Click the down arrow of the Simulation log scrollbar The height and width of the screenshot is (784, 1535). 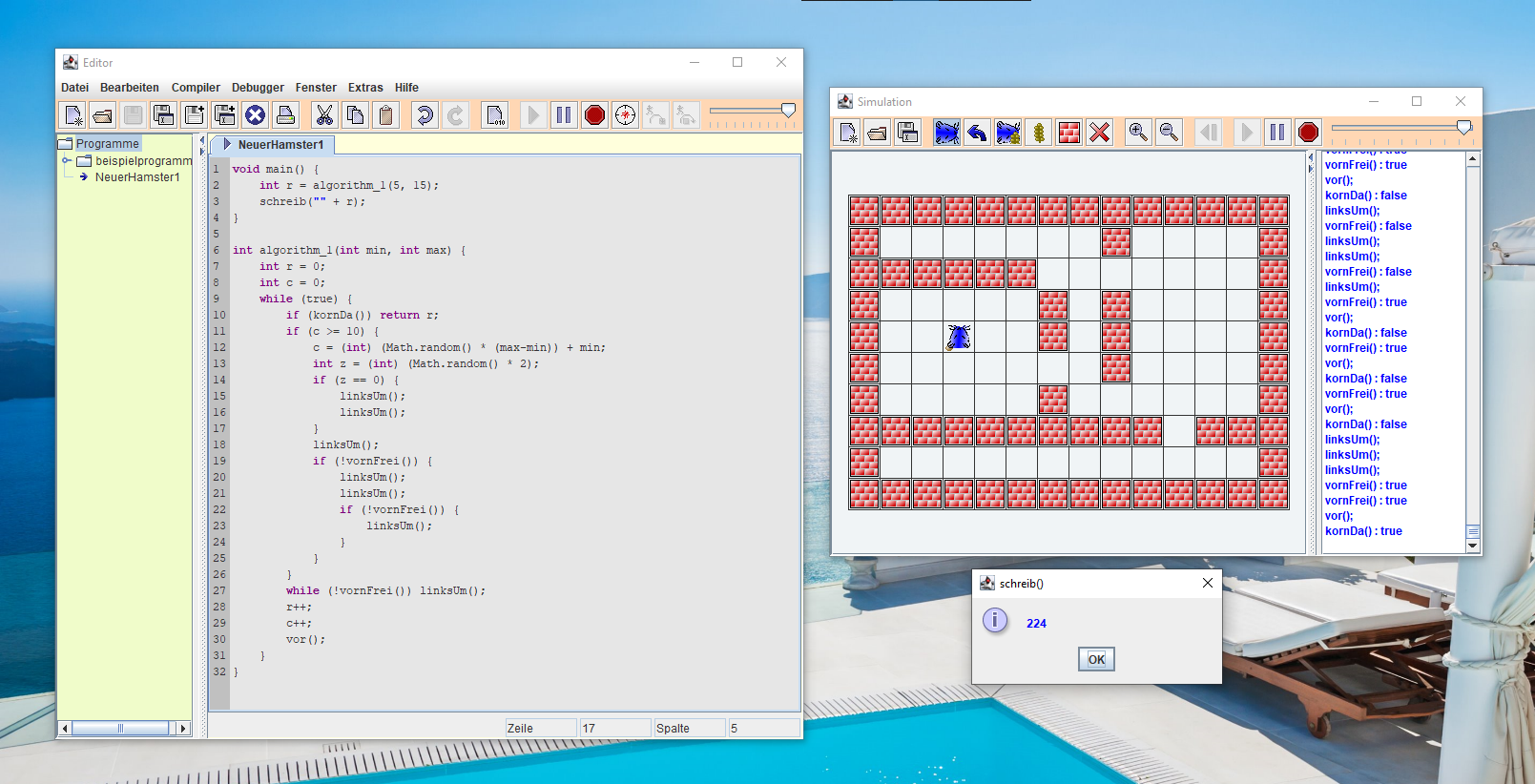pos(1472,546)
